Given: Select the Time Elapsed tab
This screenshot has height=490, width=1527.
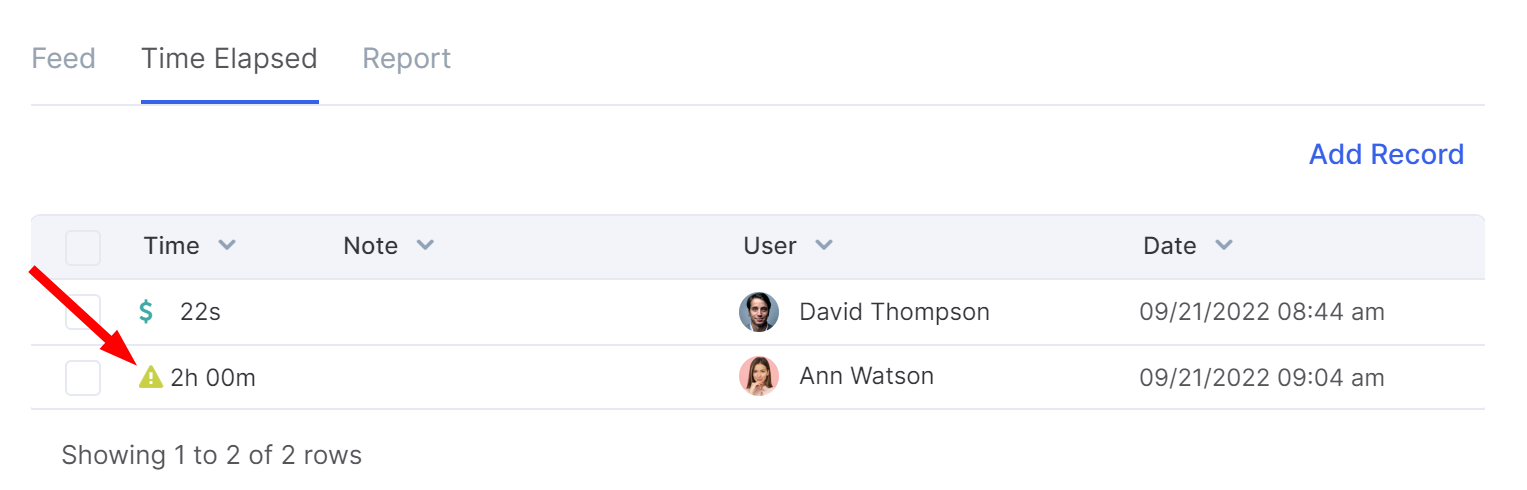Looking at the screenshot, I should [x=229, y=59].
